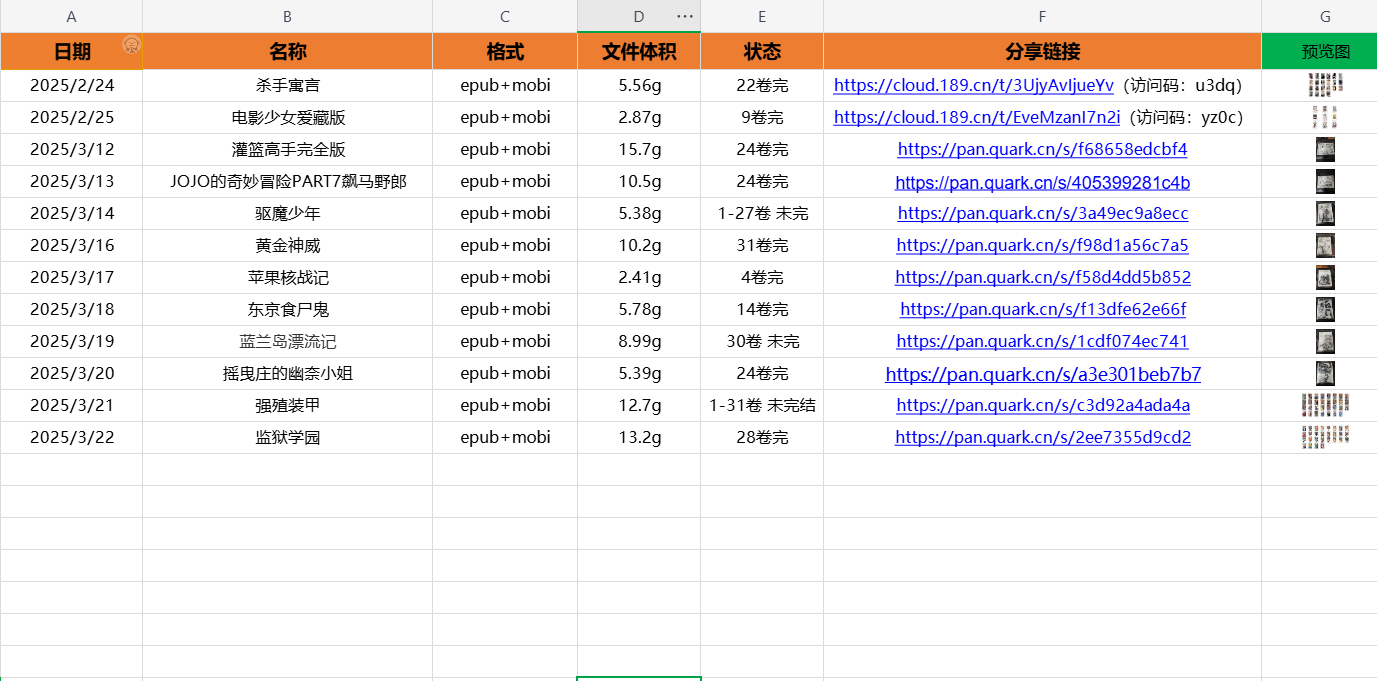This screenshot has height=681, width=1377.
Task: Open the quark link ending a3e301beb7b7
Action: pyautogui.click(x=1042, y=375)
